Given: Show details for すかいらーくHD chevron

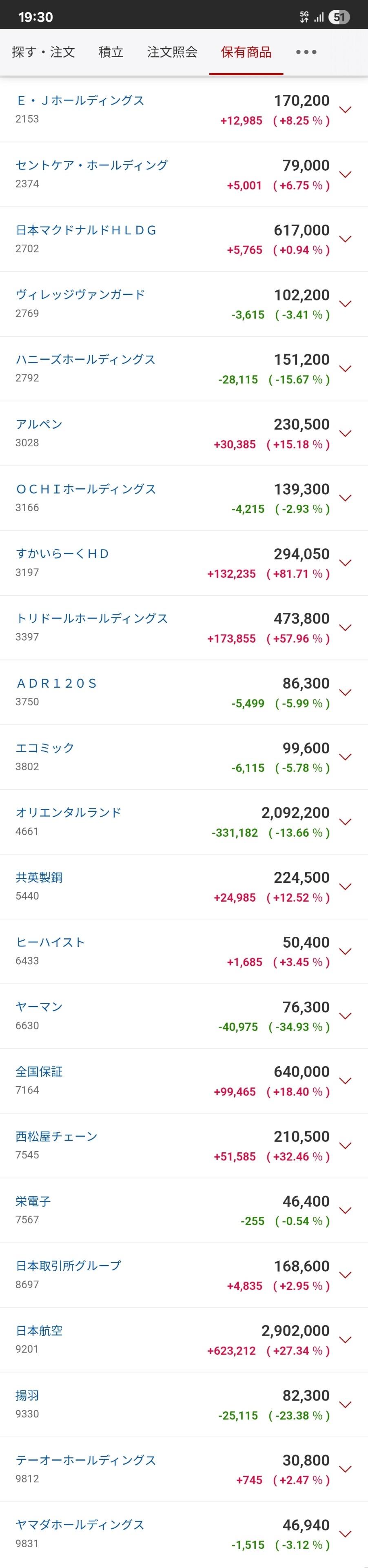Looking at the screenshot, I should tap(346, 563).
